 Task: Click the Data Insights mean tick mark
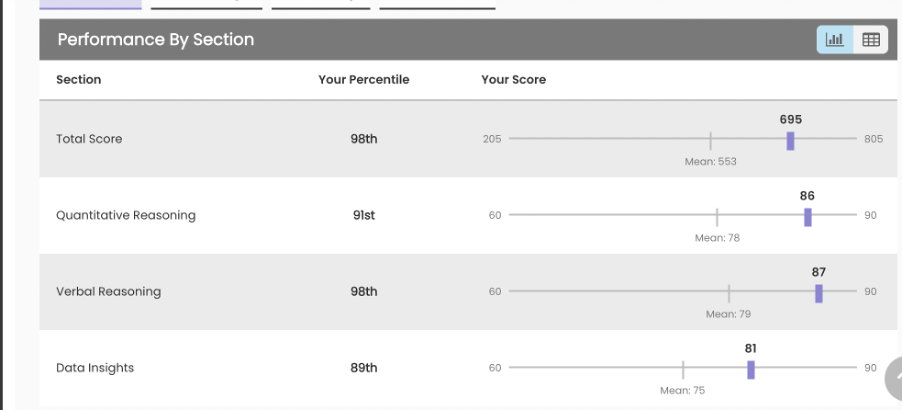683,369
